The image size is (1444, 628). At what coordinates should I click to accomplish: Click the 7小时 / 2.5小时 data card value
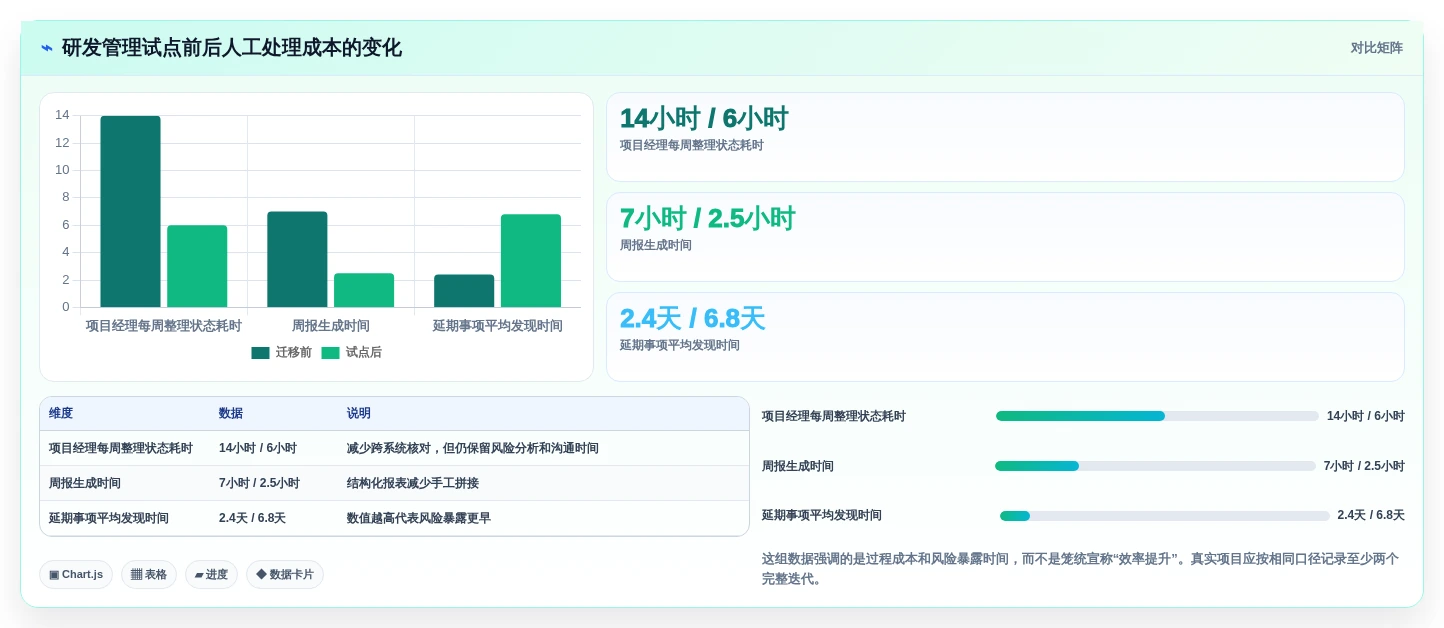click(x=707, y=219)
